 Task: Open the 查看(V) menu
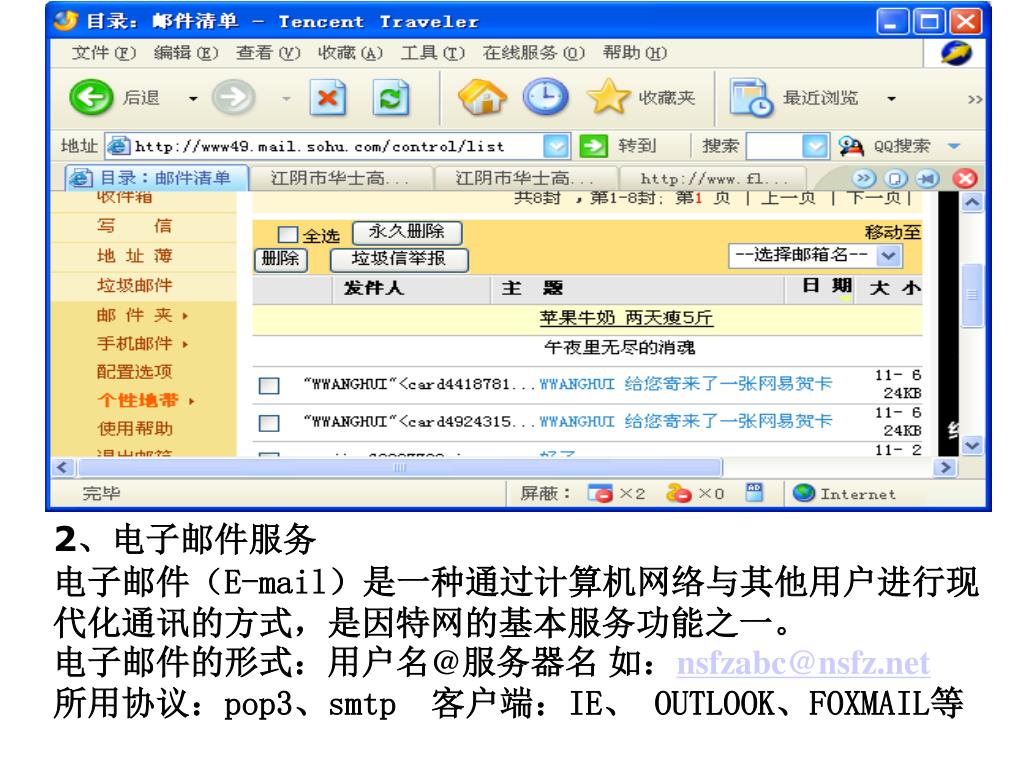[x=268, y=53]
